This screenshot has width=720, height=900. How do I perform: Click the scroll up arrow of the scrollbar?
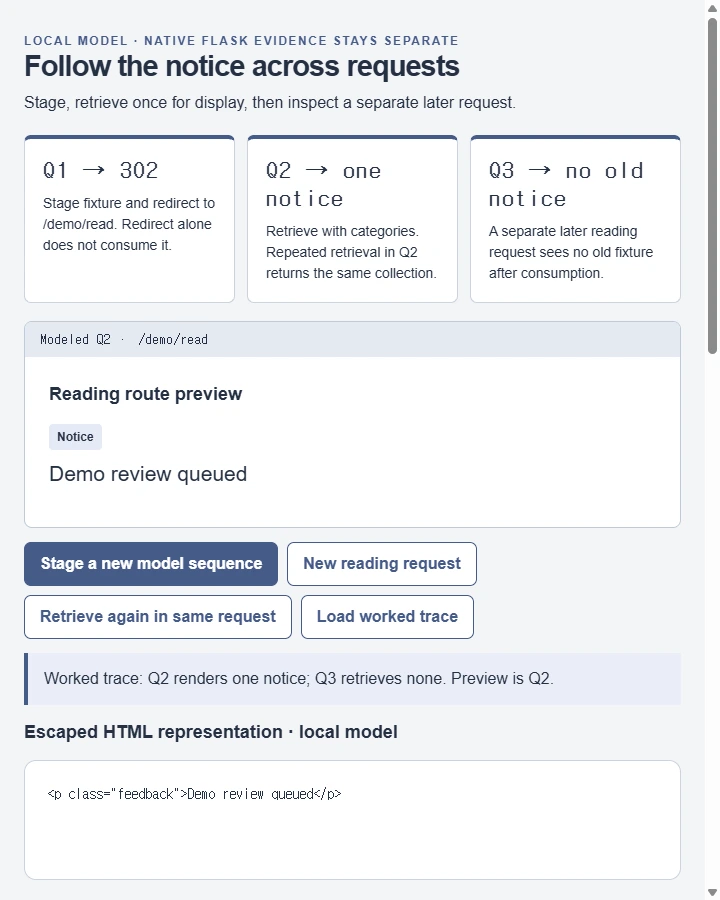[x=713, y=7]
